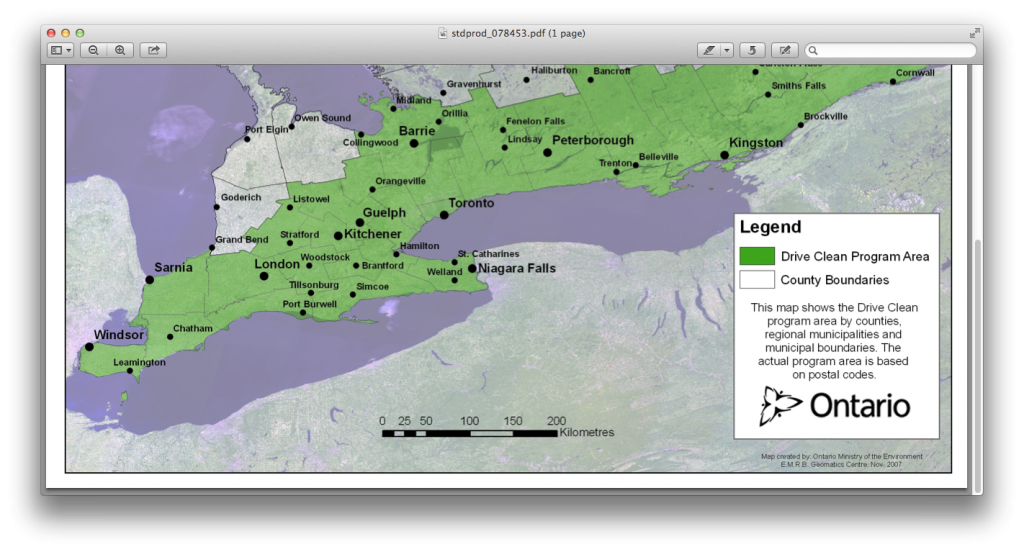Click the Toronto city marker on map

[x=444, y=214]
